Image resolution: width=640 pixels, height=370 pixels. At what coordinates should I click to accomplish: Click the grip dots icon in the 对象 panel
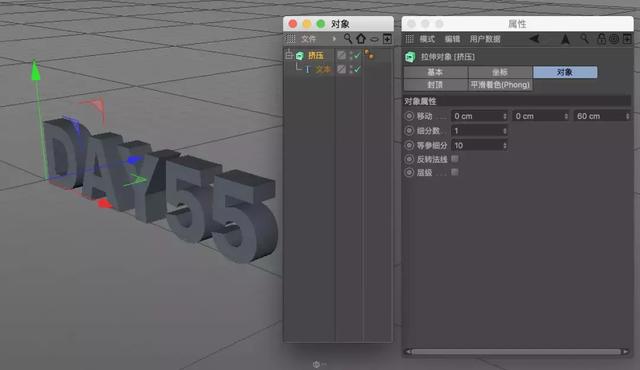[x=290, y=39]
